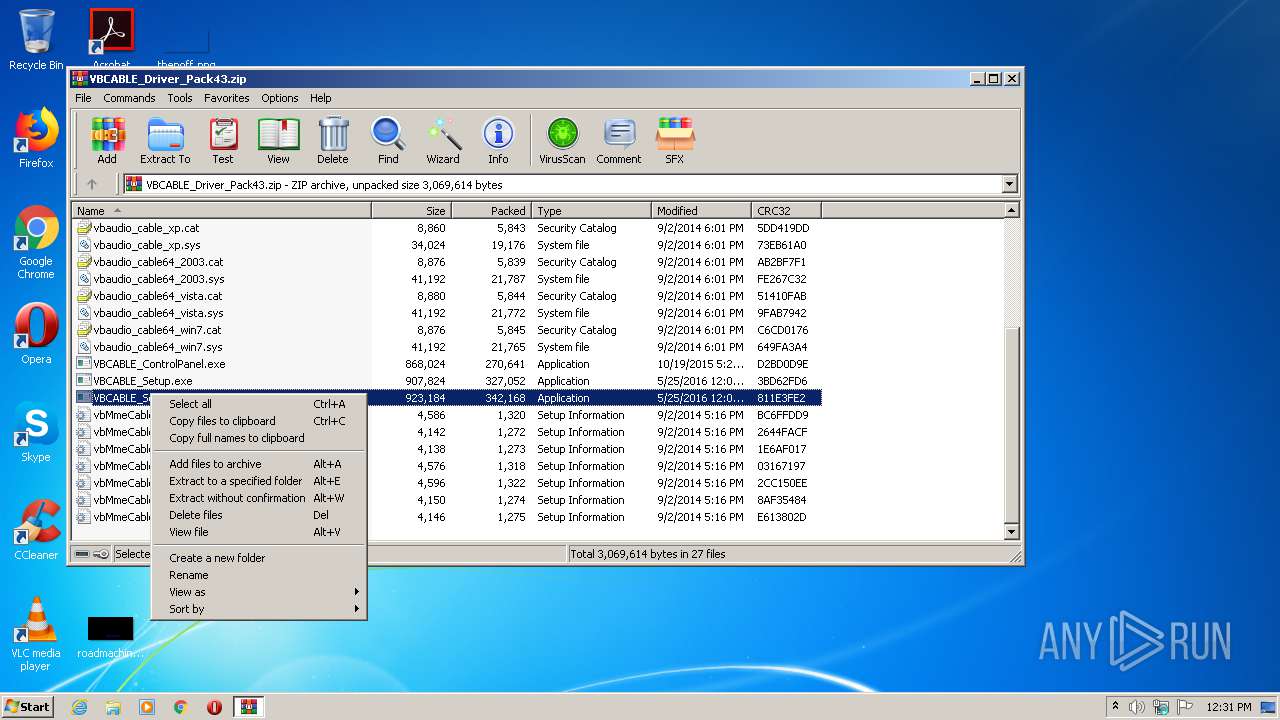
Task: Open archive path dropdown arrow
Action: (1009, 184)
